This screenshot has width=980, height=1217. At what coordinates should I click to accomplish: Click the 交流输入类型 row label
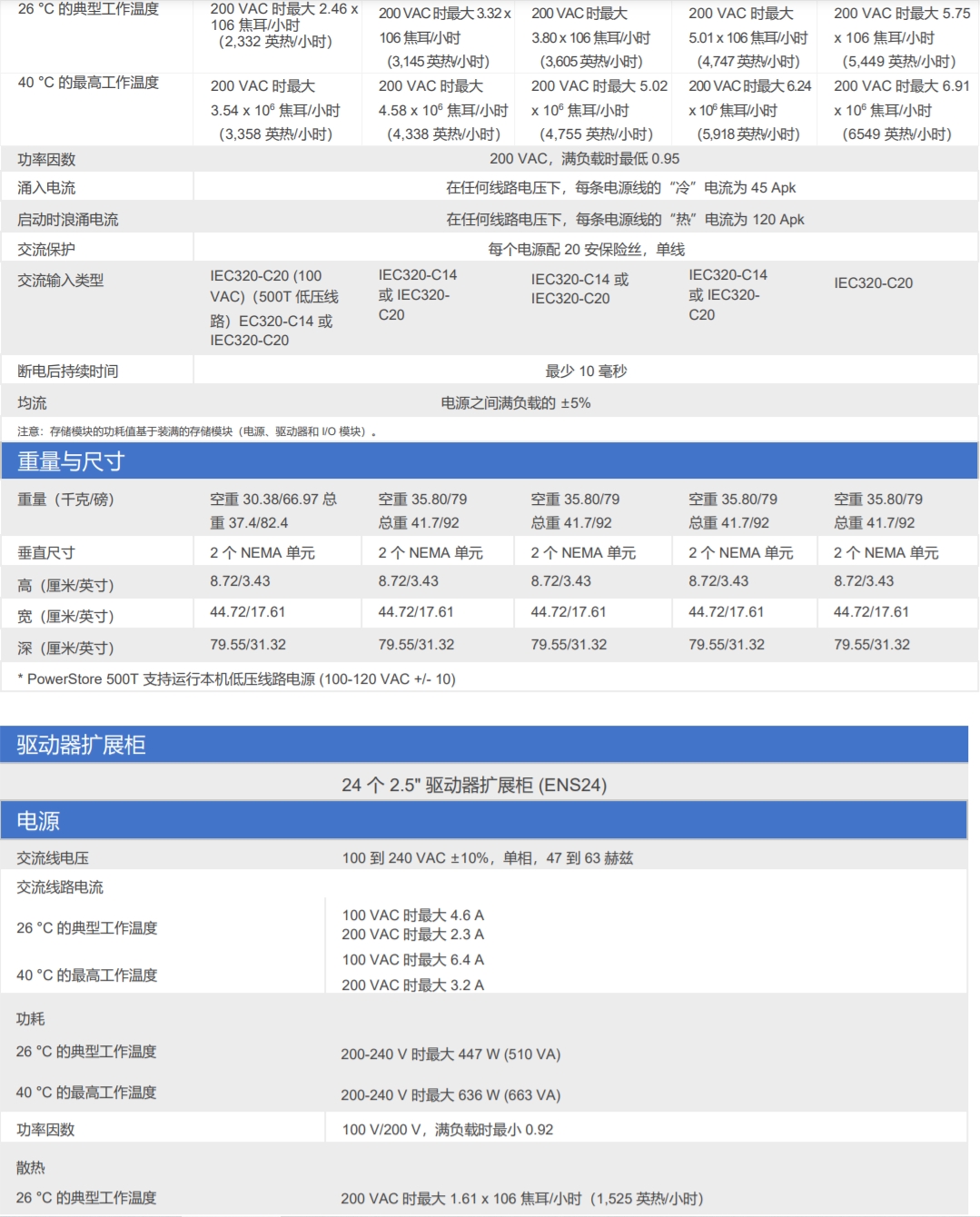[x=60, y=281]
